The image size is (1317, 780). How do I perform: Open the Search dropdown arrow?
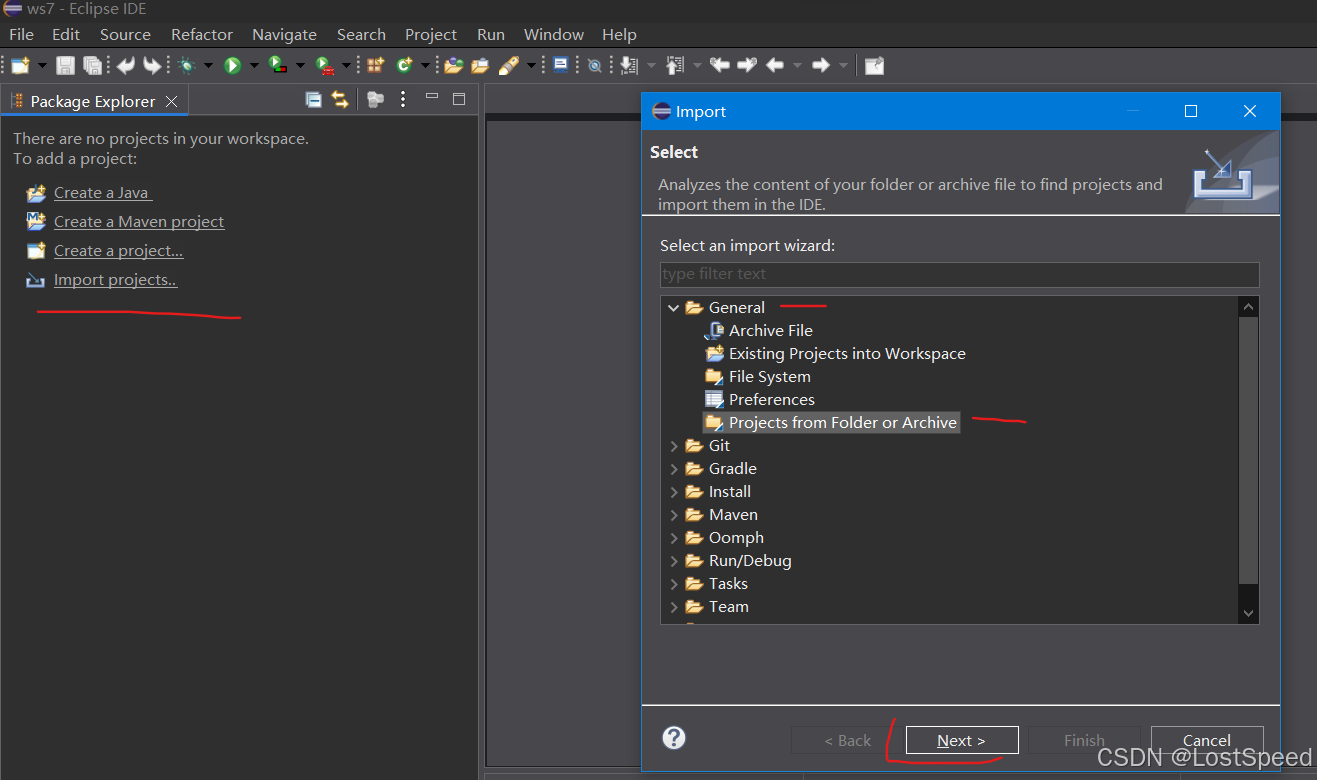(531, 66)
